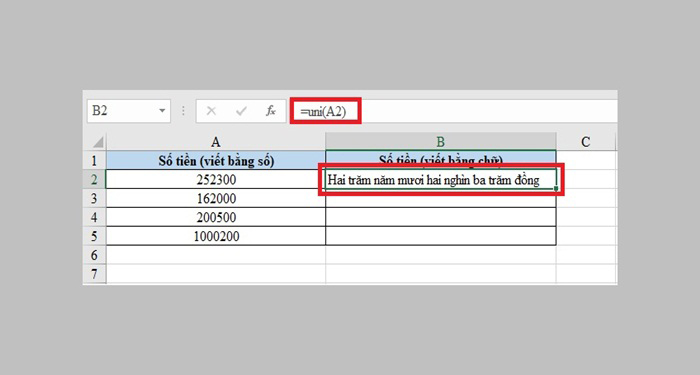Select cell A2 containing 252300

(216, 179)
